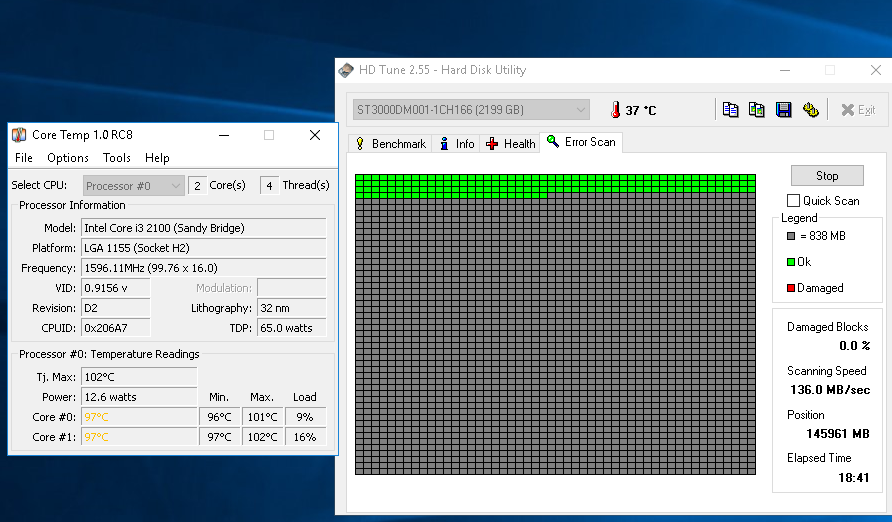Click the VID value 0.9156 v
892x522 pixels.
(116, 288)
